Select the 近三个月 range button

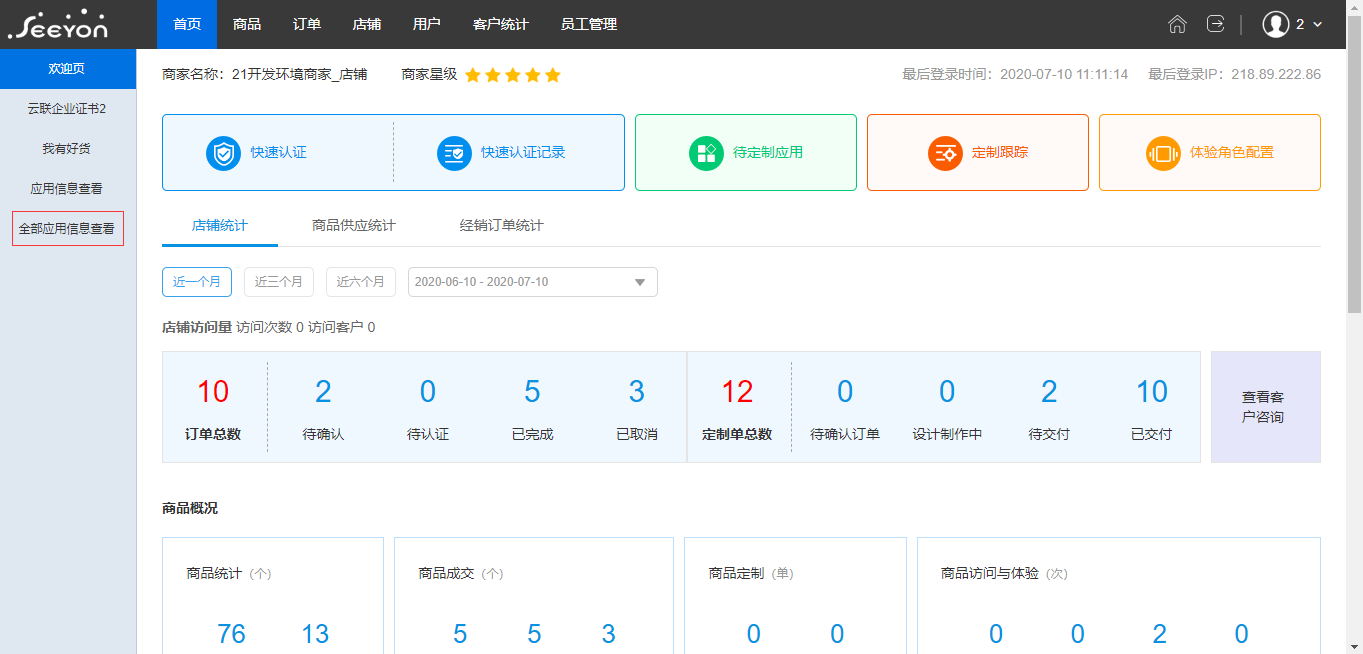(279, 282)
